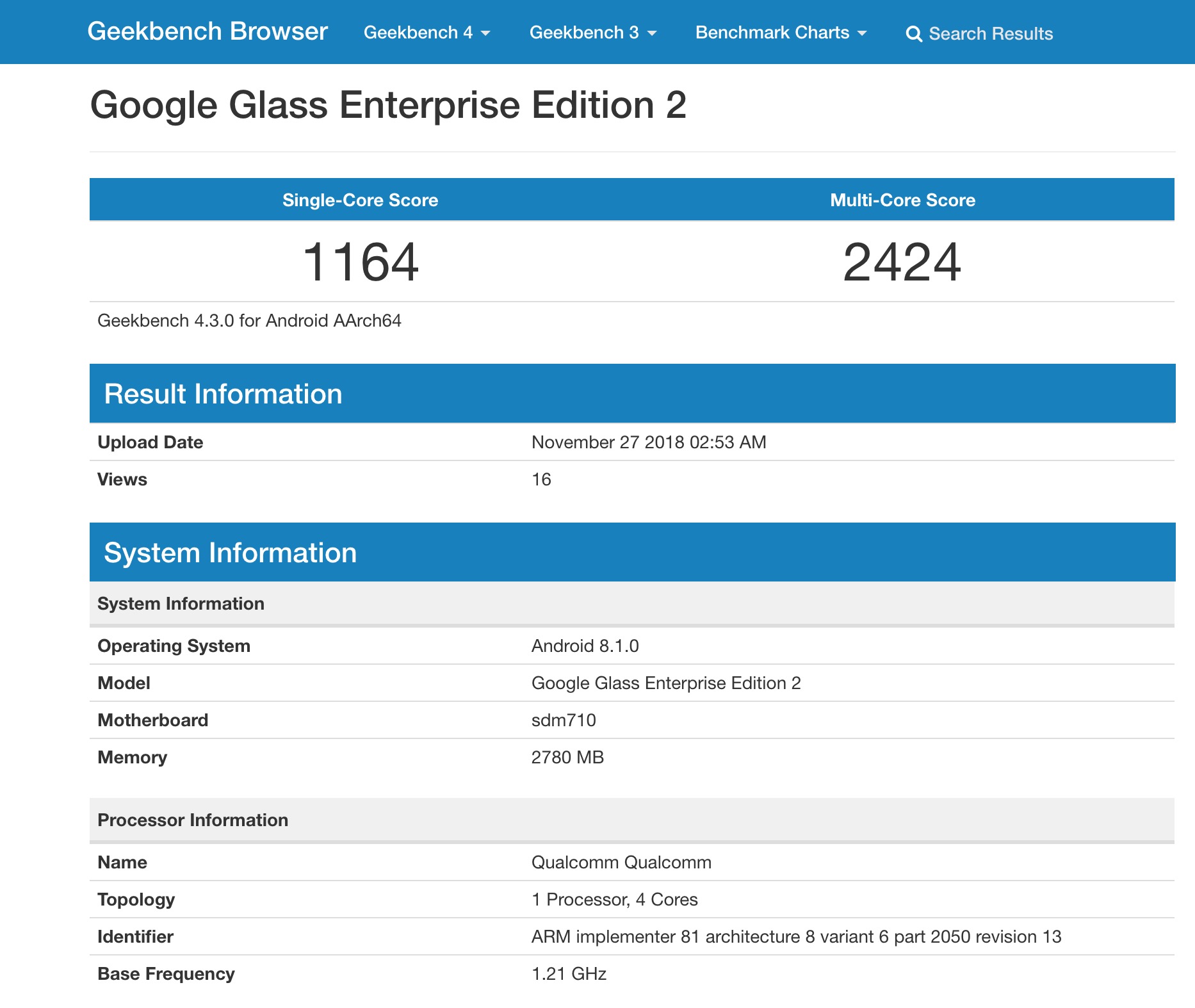
Task: Click the Multi-Core Score header
Action: click(902, 199)
